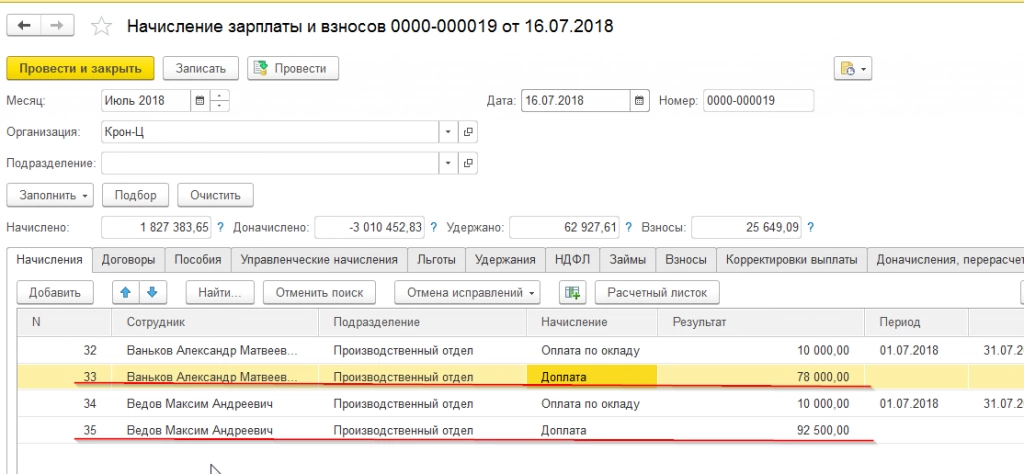
Task: Switch to the Начисления tab
Action: [x=49, y=259]
